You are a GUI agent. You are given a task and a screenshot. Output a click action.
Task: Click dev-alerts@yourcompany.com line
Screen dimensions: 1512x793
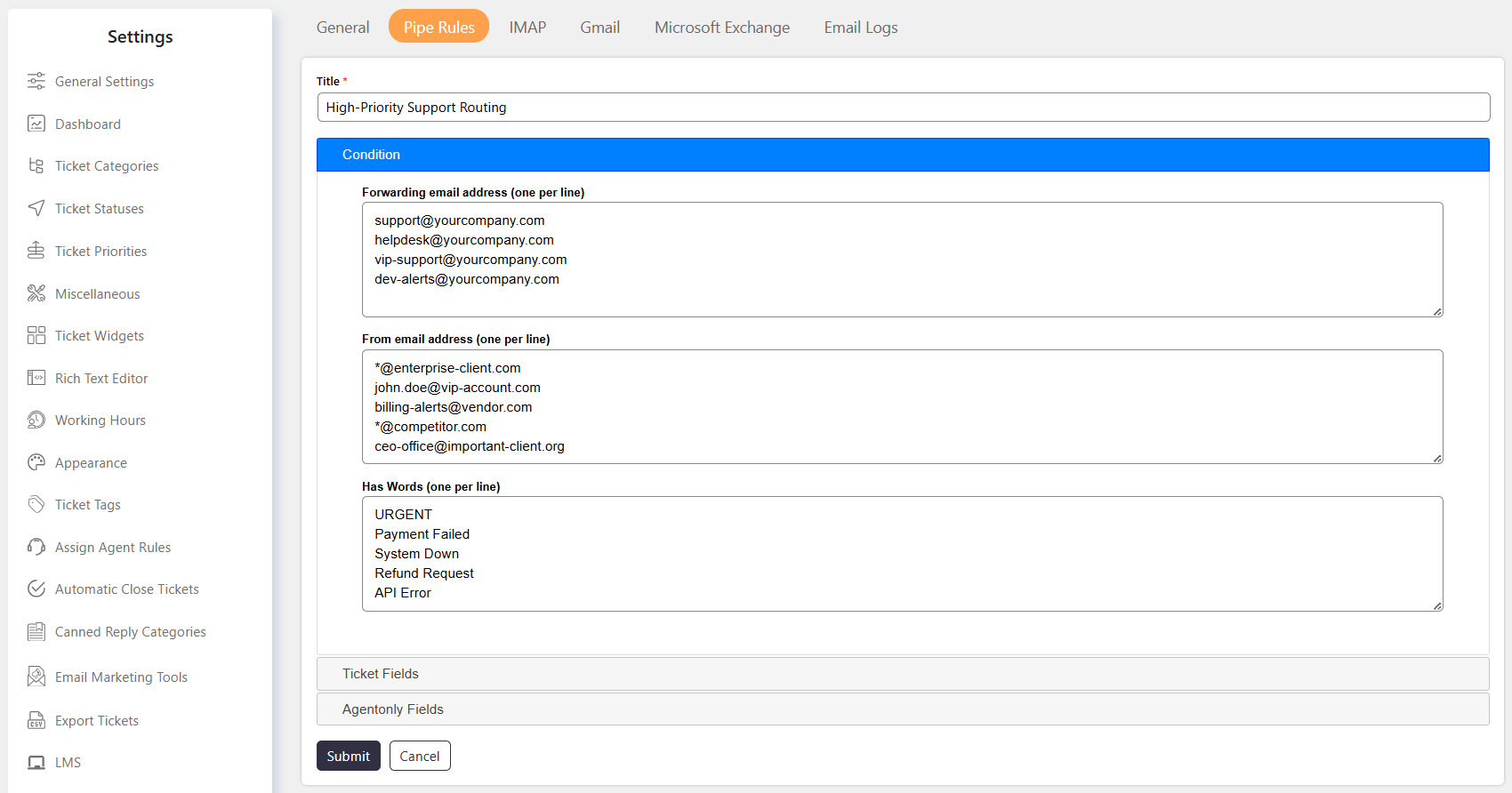click(467, 279)
